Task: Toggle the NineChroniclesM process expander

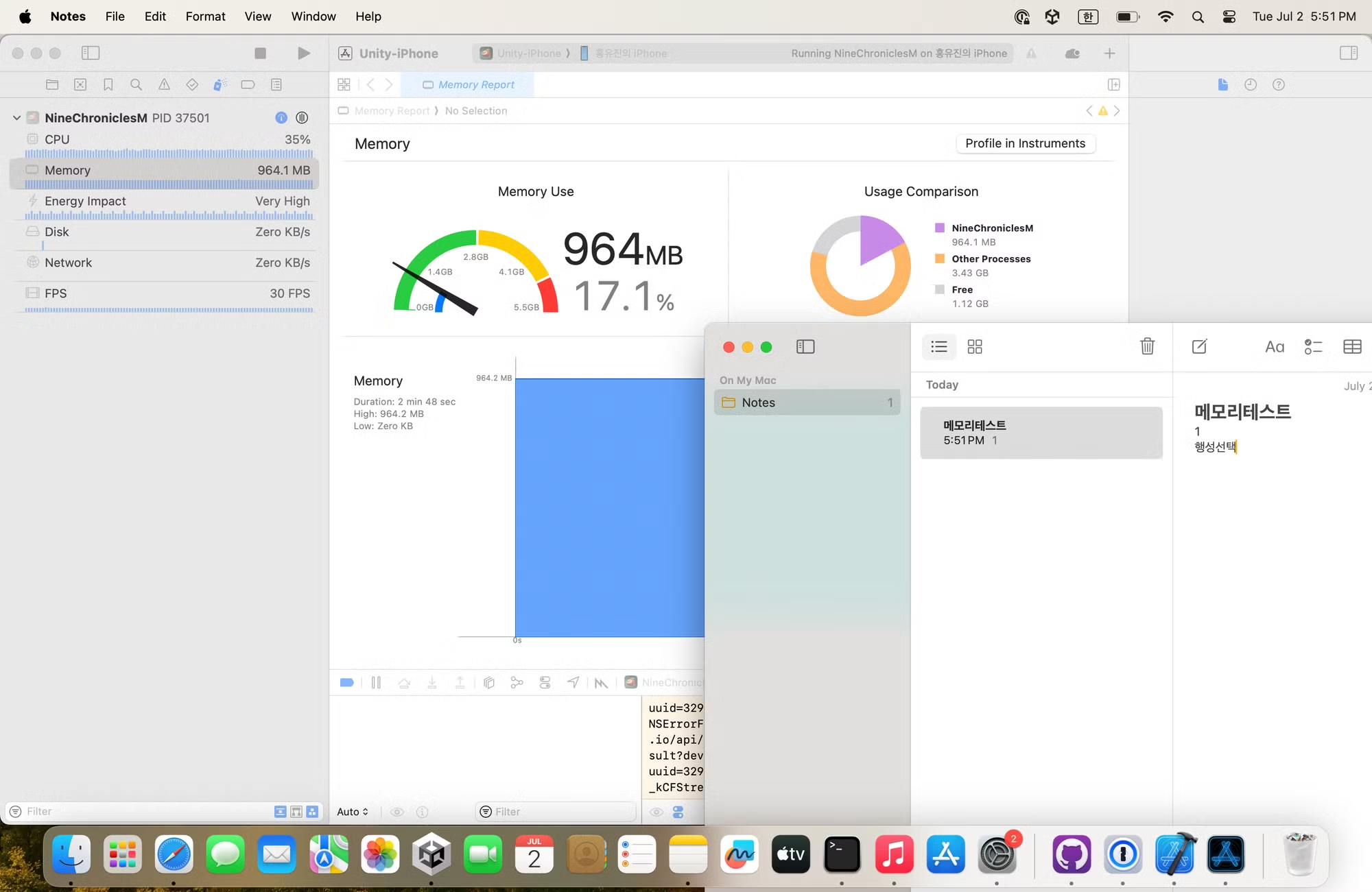Action: point(15,117)
